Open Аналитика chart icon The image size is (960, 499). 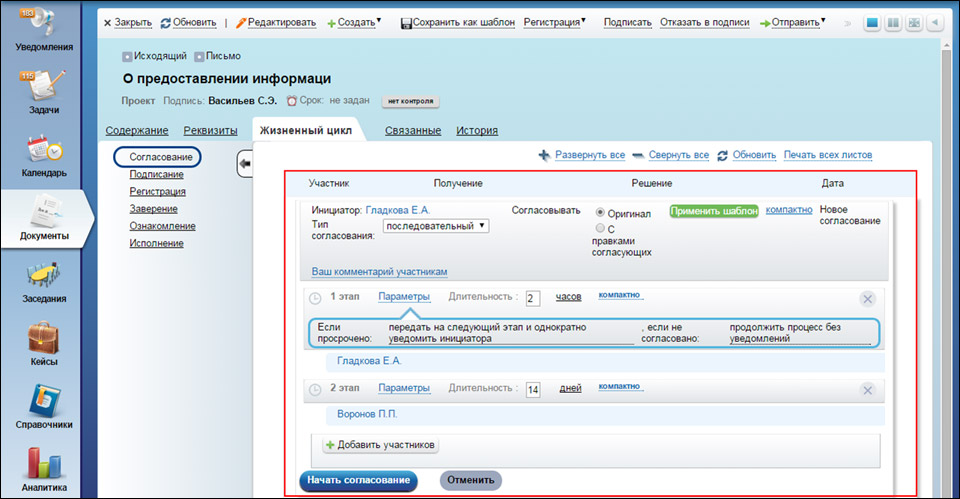(x=43, y=462)
